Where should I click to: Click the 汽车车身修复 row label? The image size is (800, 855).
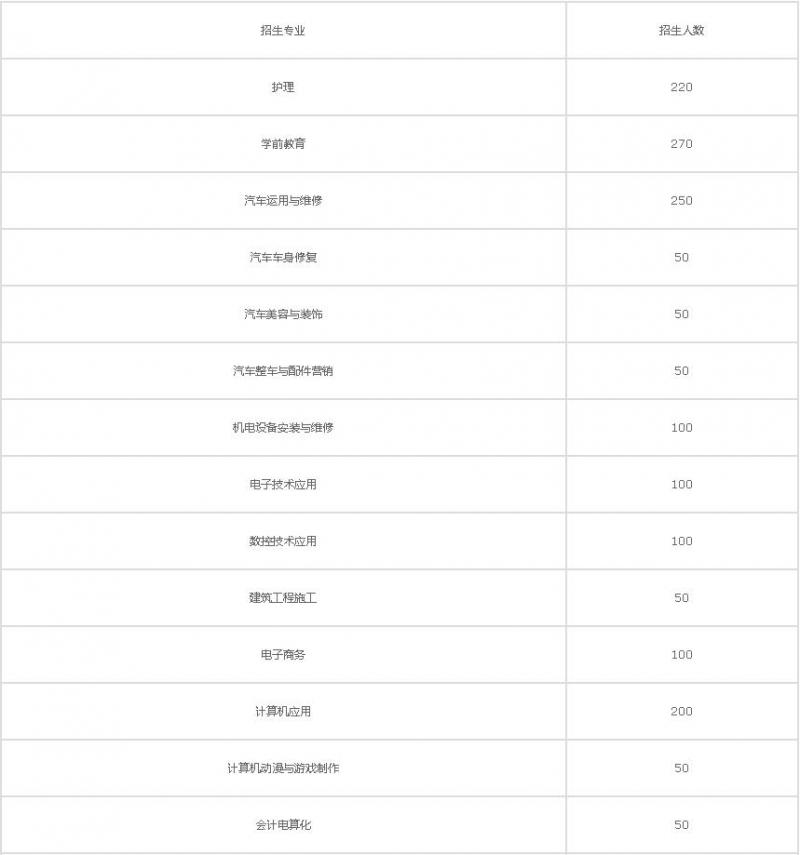[x=283, y=258]
